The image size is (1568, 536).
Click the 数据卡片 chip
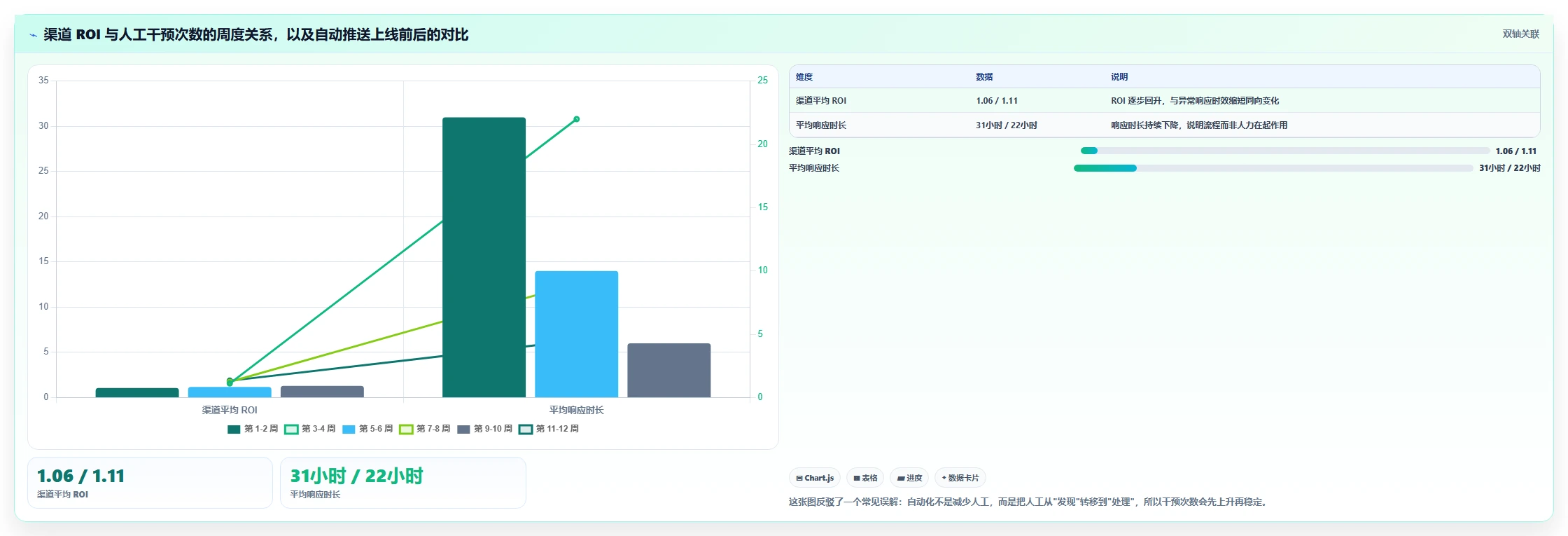(x=960, y=478)
